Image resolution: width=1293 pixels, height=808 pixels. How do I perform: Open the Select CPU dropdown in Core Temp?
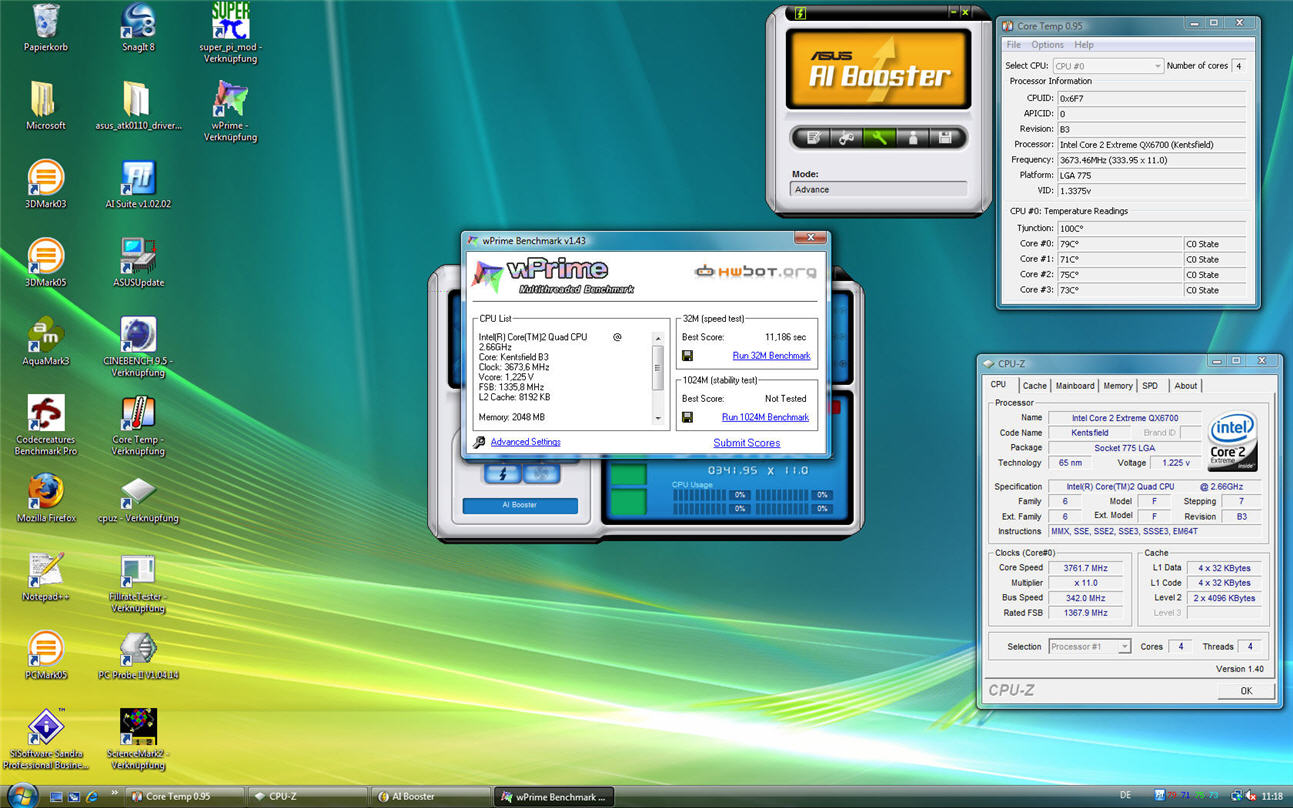pos(1108,66)
